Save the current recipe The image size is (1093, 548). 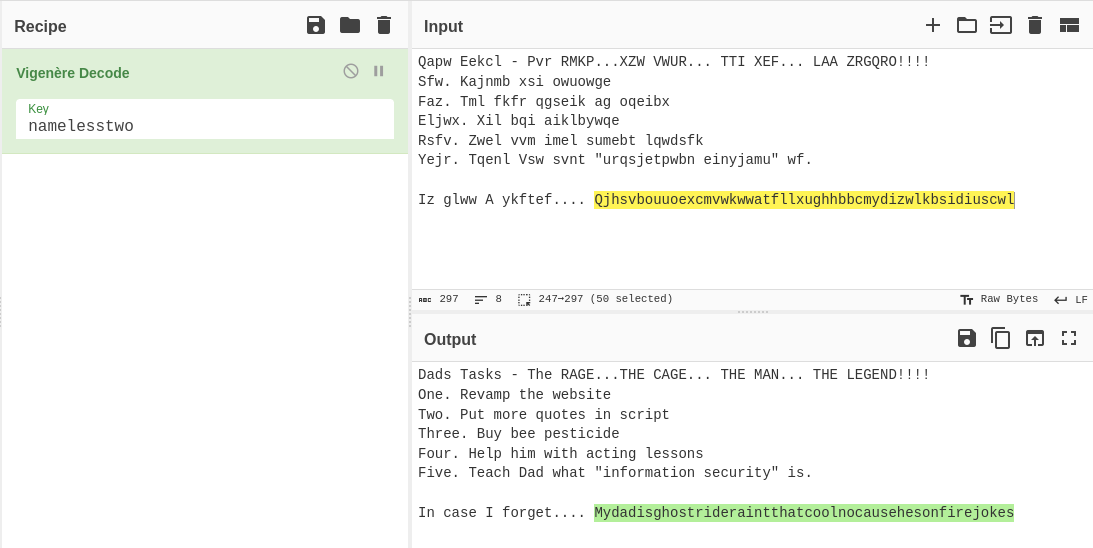tap(316, 25)
